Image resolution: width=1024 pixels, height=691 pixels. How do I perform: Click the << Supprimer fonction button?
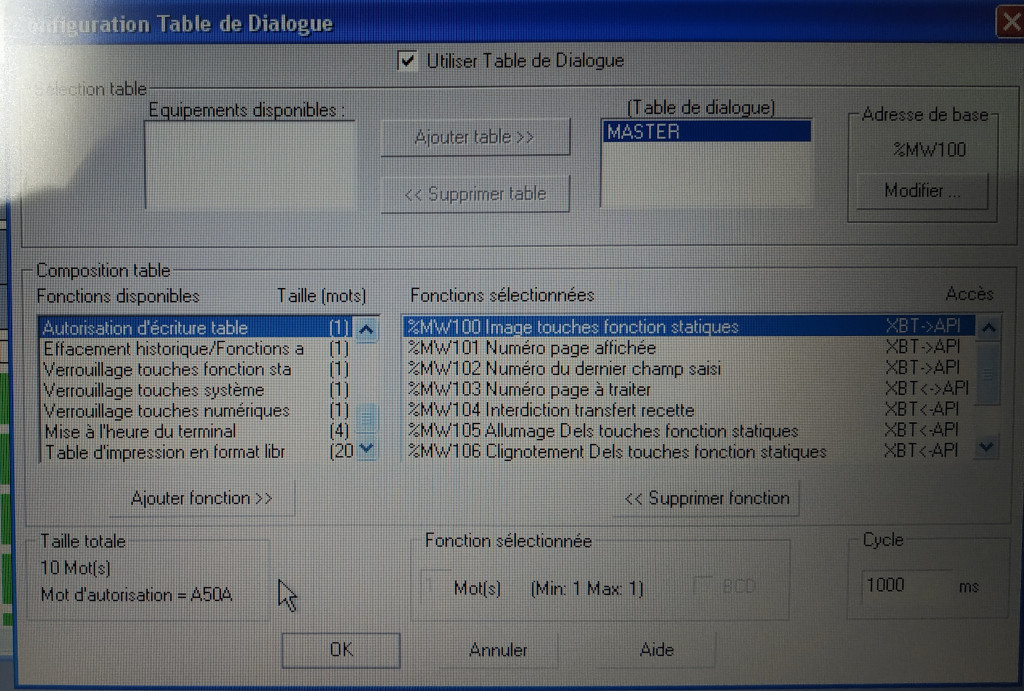pyautogui.click(x=706, y=498)
